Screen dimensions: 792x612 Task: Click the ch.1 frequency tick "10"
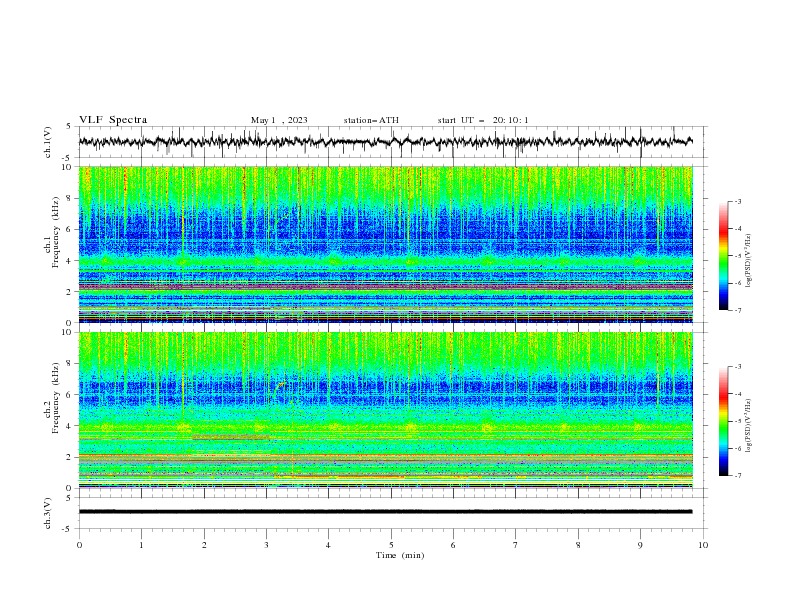pos(68,167)
